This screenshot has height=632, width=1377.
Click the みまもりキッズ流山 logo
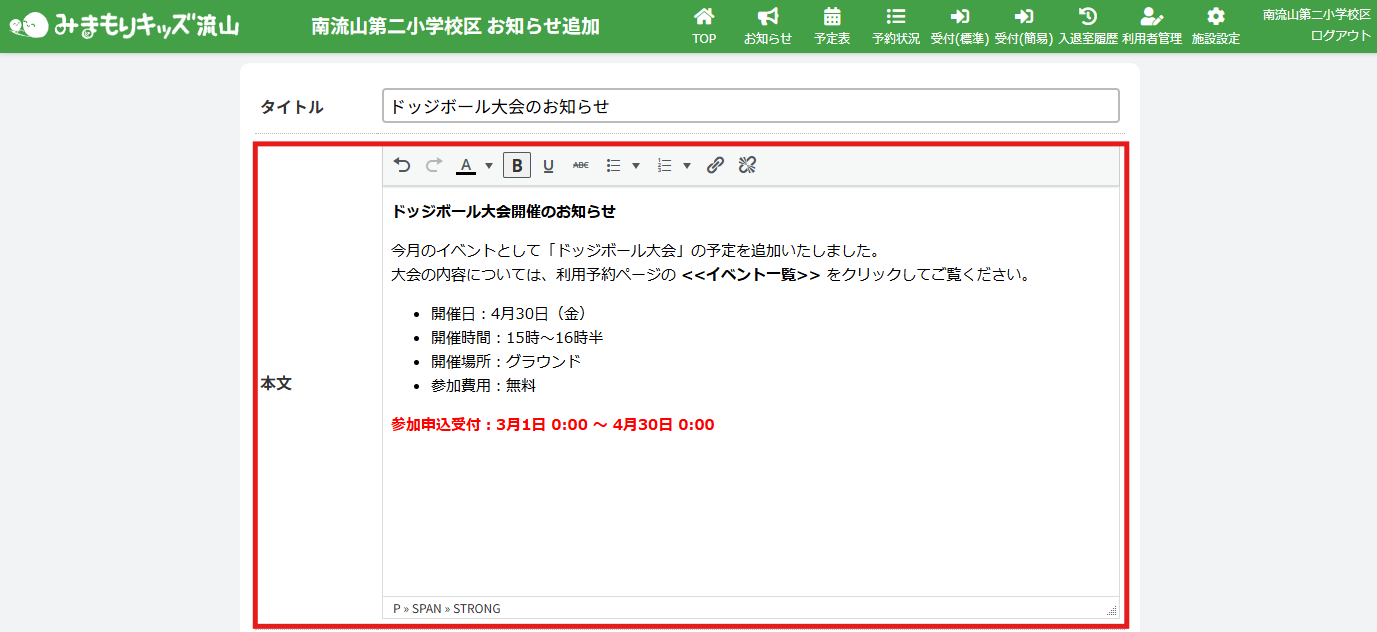125,25
